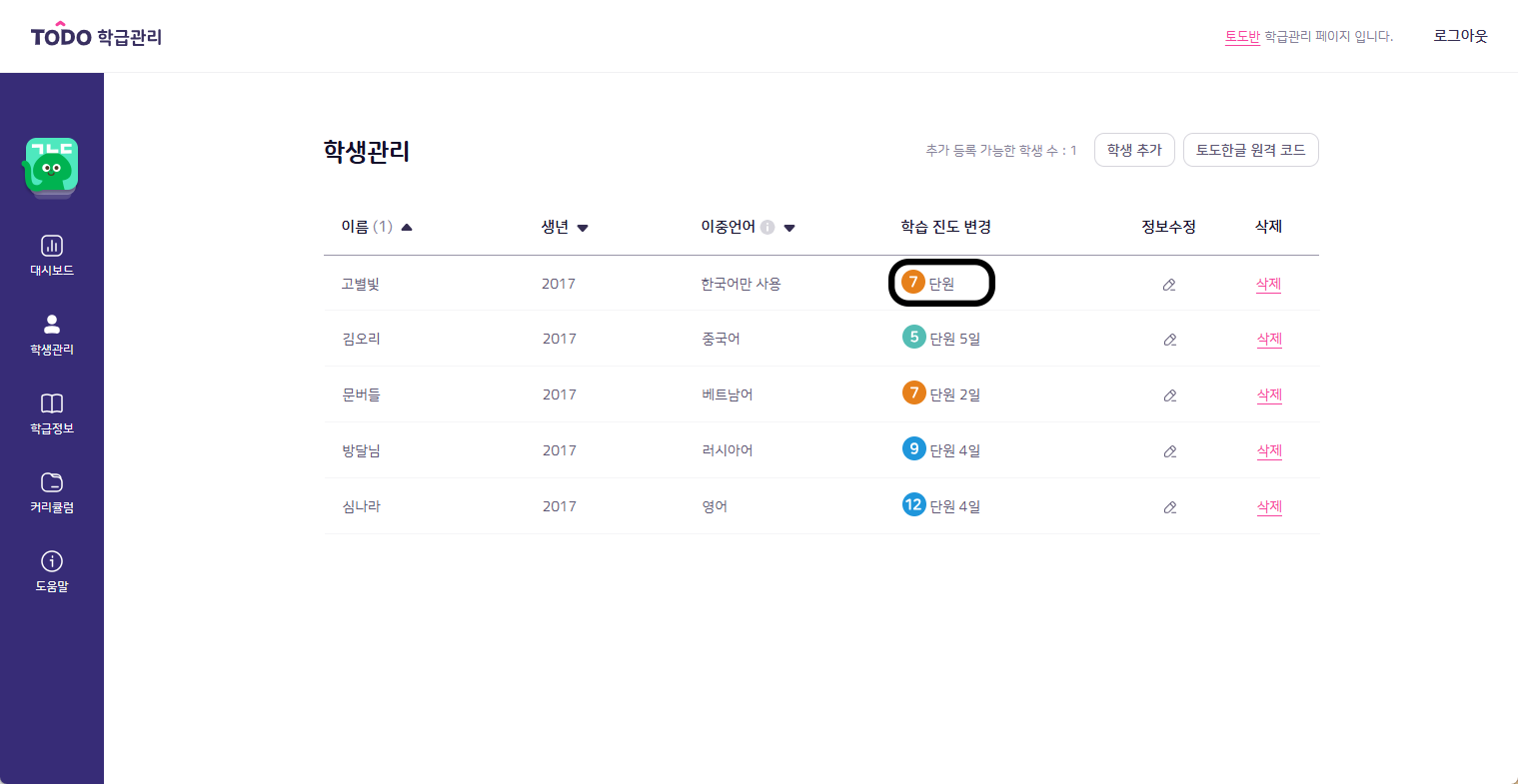Select the student name 심나라
Image resolution: width=1518 pixels, height=784 pixels.
(x=362, y=506)
